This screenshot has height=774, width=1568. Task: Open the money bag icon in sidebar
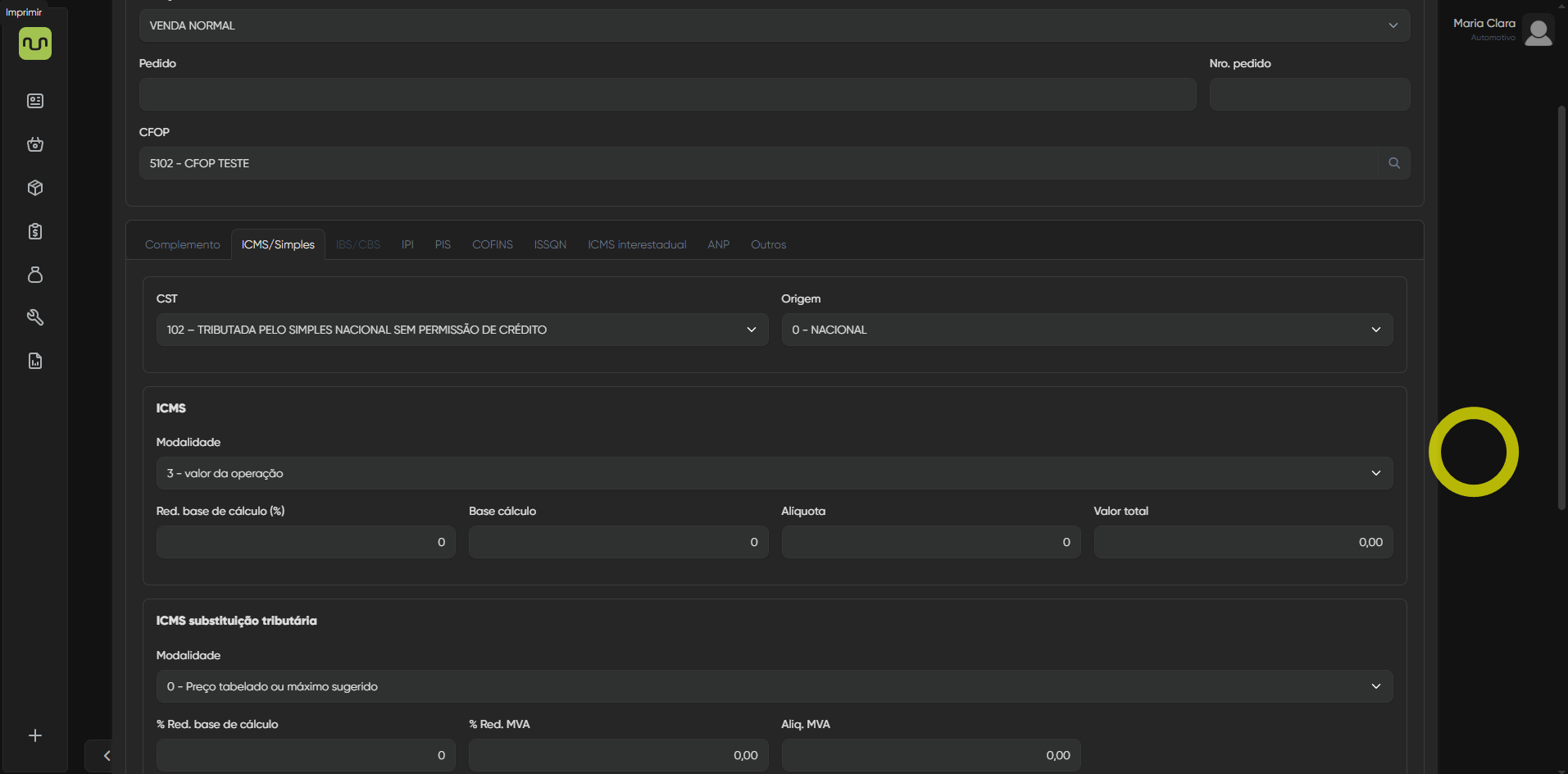point(35,275)
